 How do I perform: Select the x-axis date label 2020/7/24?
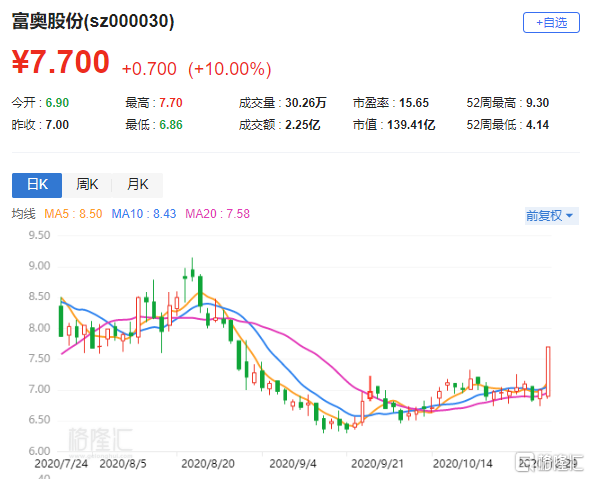coord(61,464)
